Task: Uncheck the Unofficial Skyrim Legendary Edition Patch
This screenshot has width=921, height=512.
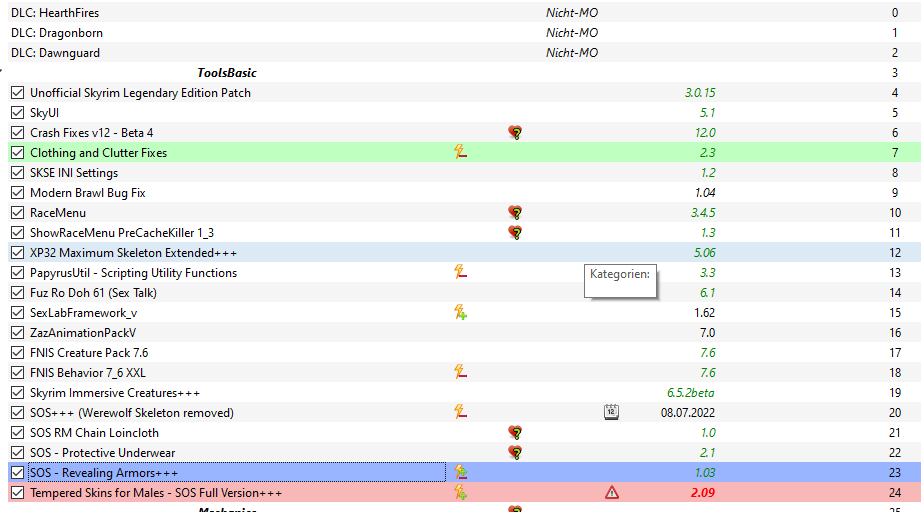Action: pyautogui.click(x=17, y=93)
